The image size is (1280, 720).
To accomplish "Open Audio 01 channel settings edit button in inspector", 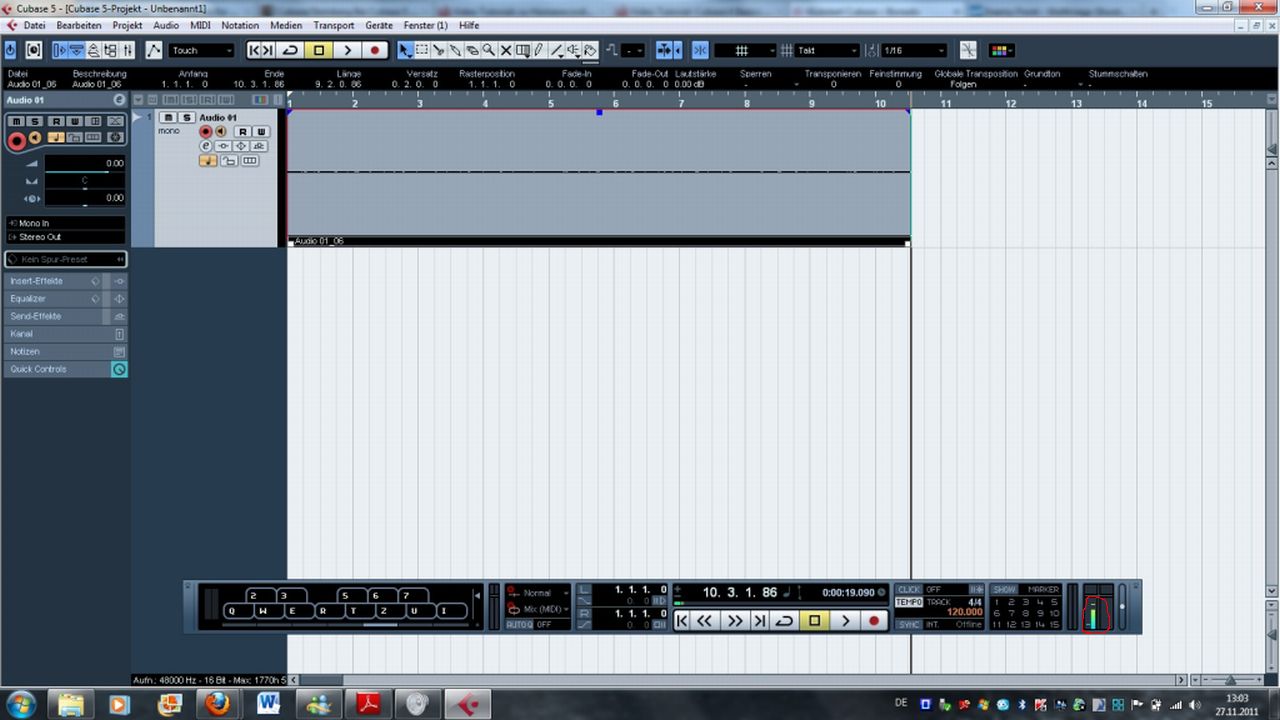I will click(x=119, y=100).
